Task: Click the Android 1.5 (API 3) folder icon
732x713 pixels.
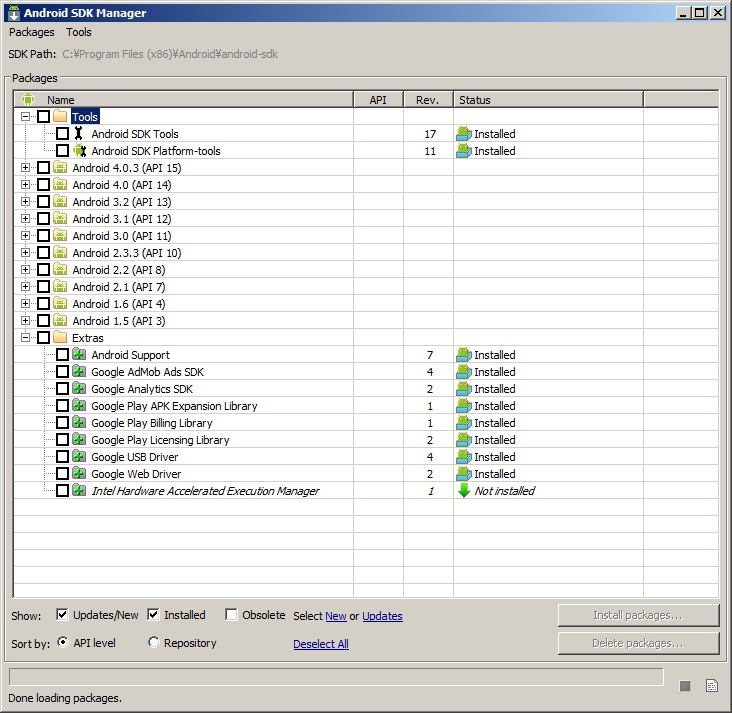Action: (60, 320)
